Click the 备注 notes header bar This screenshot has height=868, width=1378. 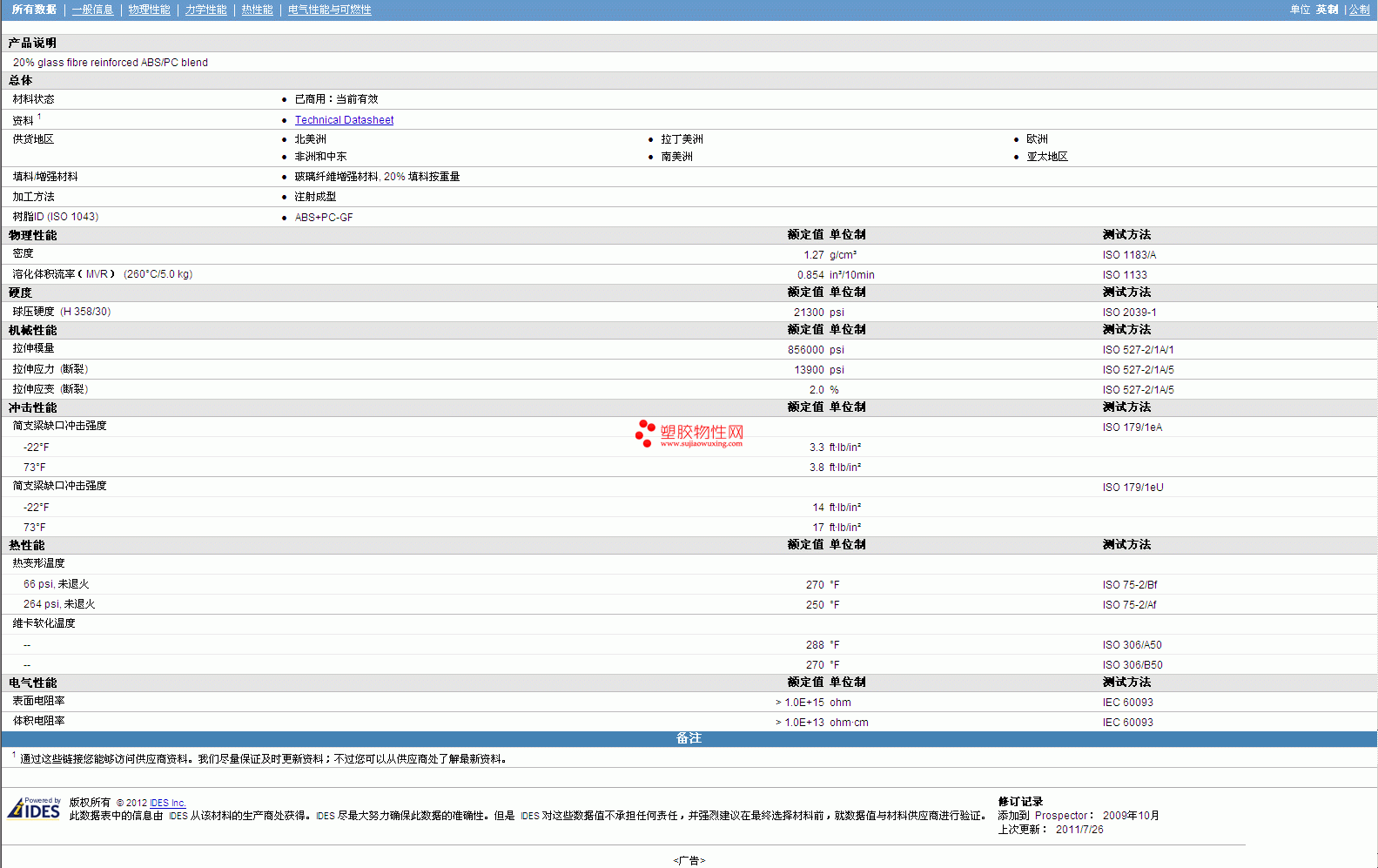689,738
